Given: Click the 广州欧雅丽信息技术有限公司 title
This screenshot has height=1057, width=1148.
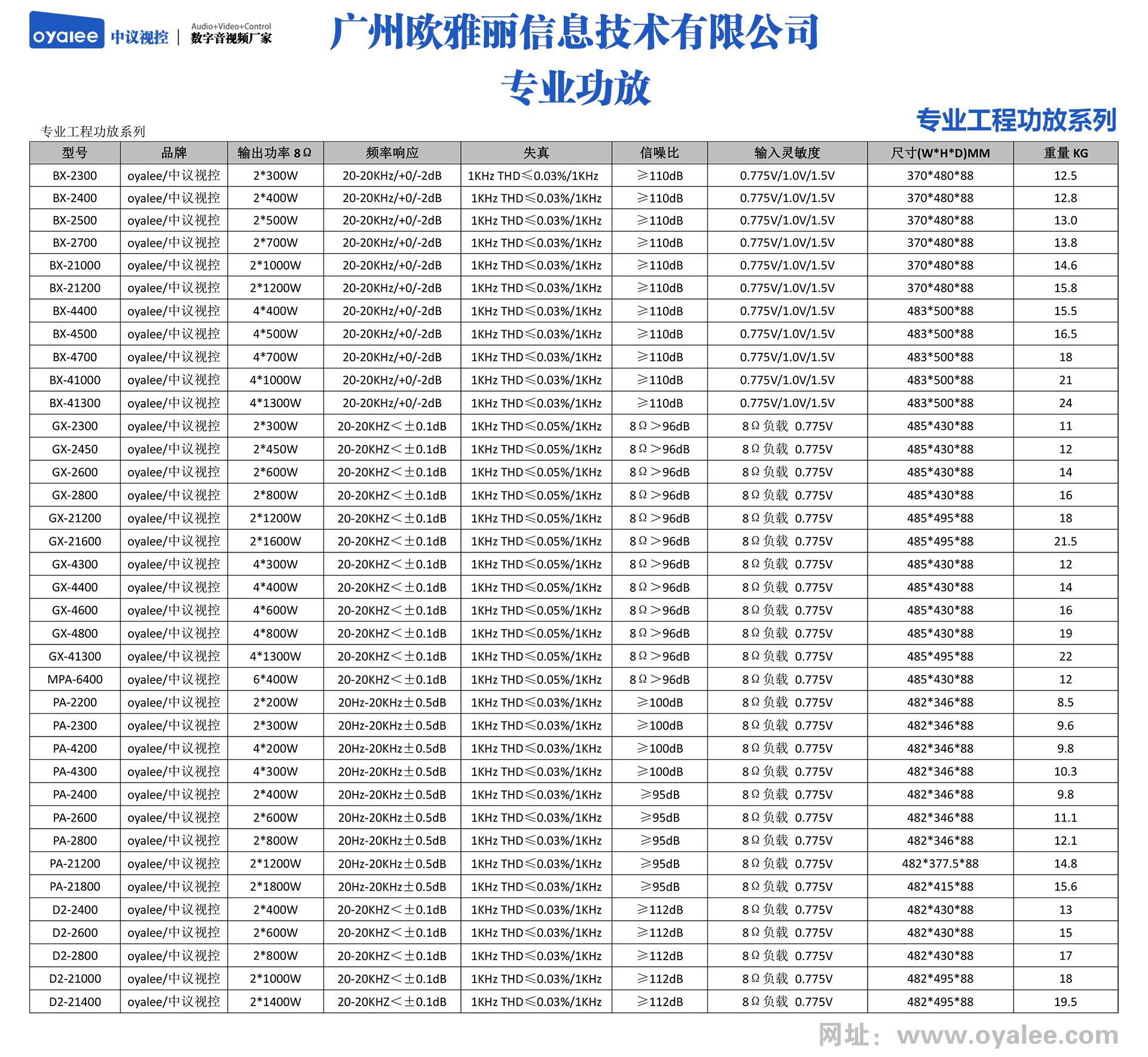Looking at the screenshot, I should [575, 32].
